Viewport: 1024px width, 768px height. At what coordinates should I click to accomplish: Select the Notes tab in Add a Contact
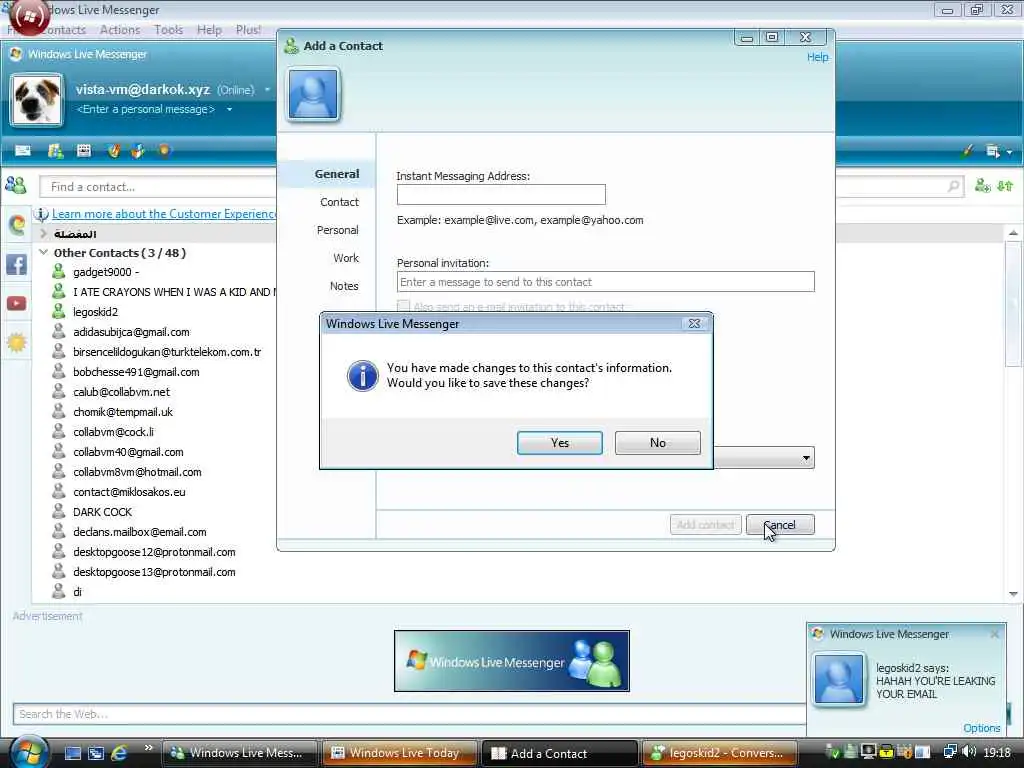[344, 286]
